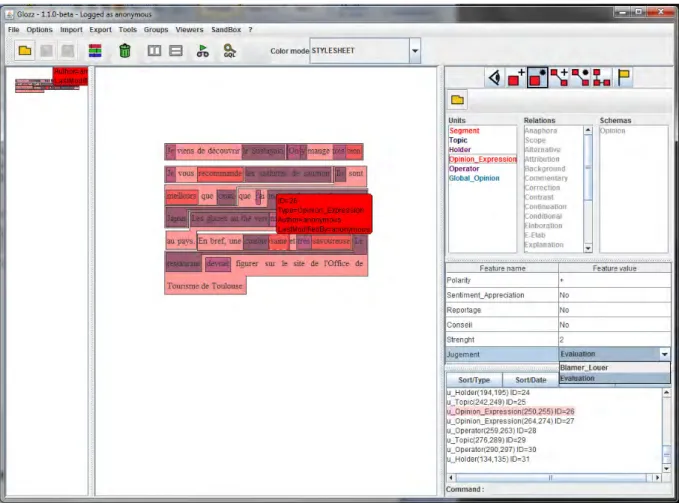
Task: Select Explanation relation type
Action: (544, 245)
